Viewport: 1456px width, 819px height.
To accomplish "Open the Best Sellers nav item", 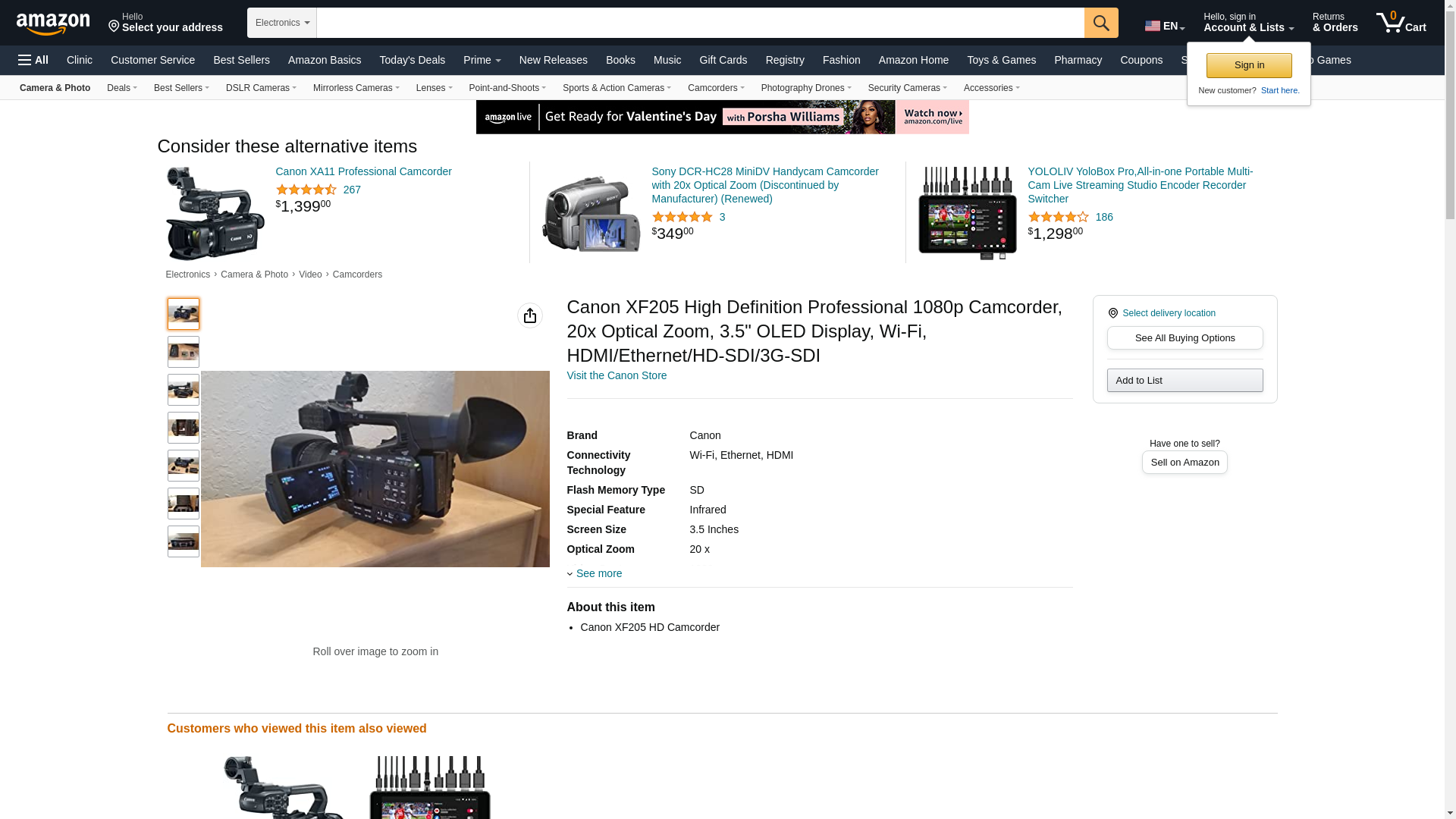I will click(241, 60).
